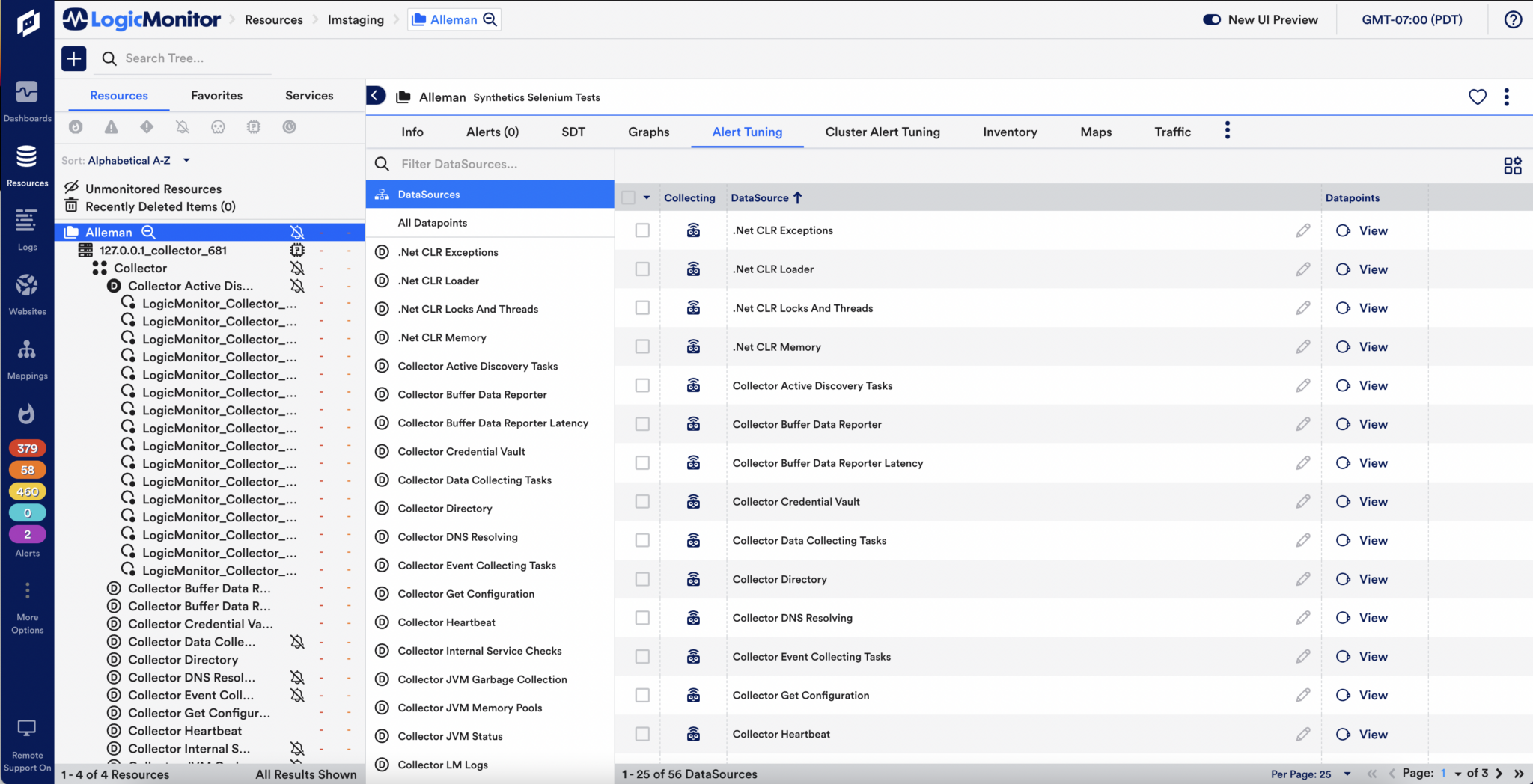The height and width of the screenshot is (784, 1533).
Task: Open the help question mark icon
Action: pos(1513,19)
